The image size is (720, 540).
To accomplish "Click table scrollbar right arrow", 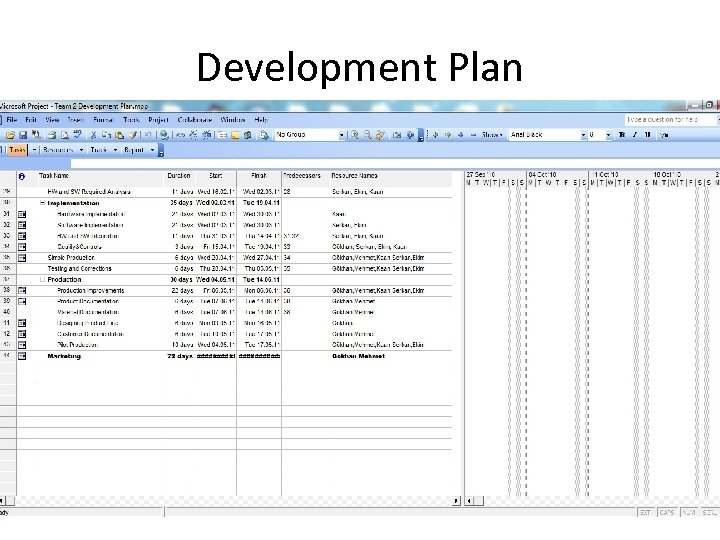I will click(x=456, y=501).
